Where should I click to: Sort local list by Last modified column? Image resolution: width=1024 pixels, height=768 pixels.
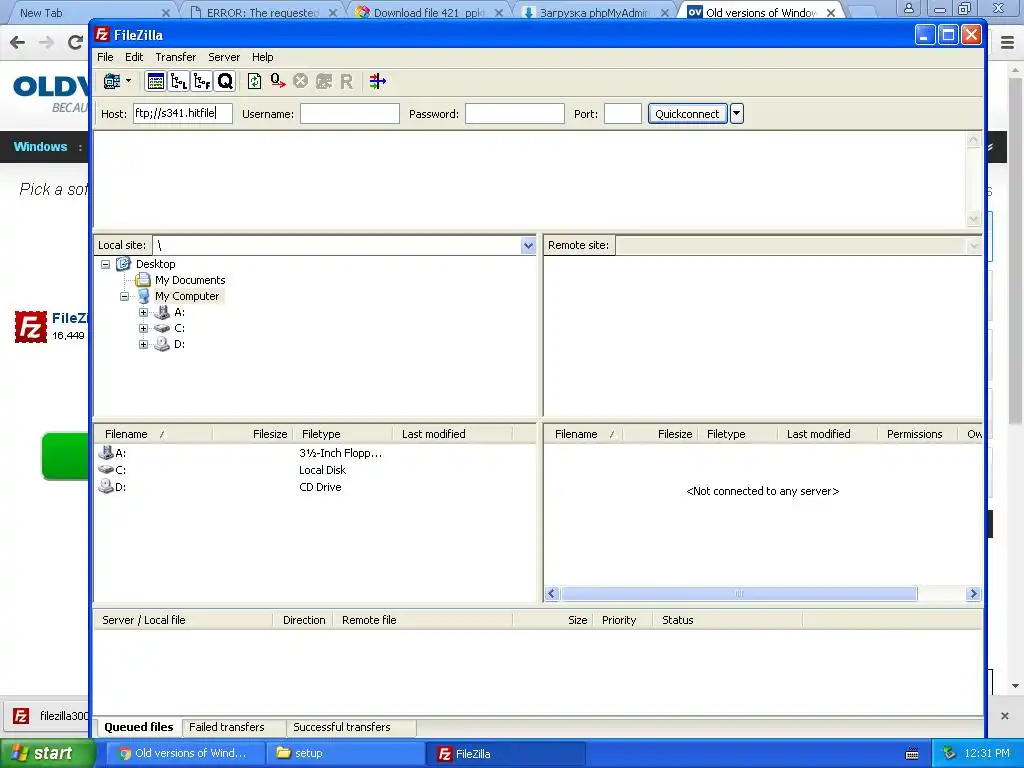click(x=453, y=434)
